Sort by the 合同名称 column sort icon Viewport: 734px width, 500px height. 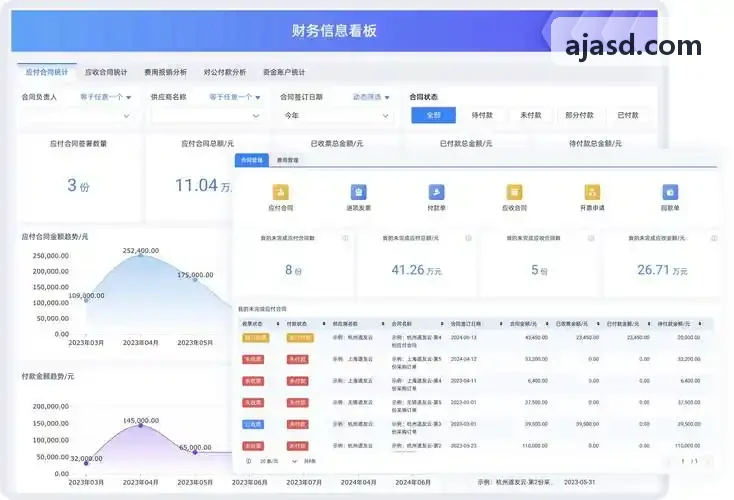pyautogui.click(x=442, y=324)
